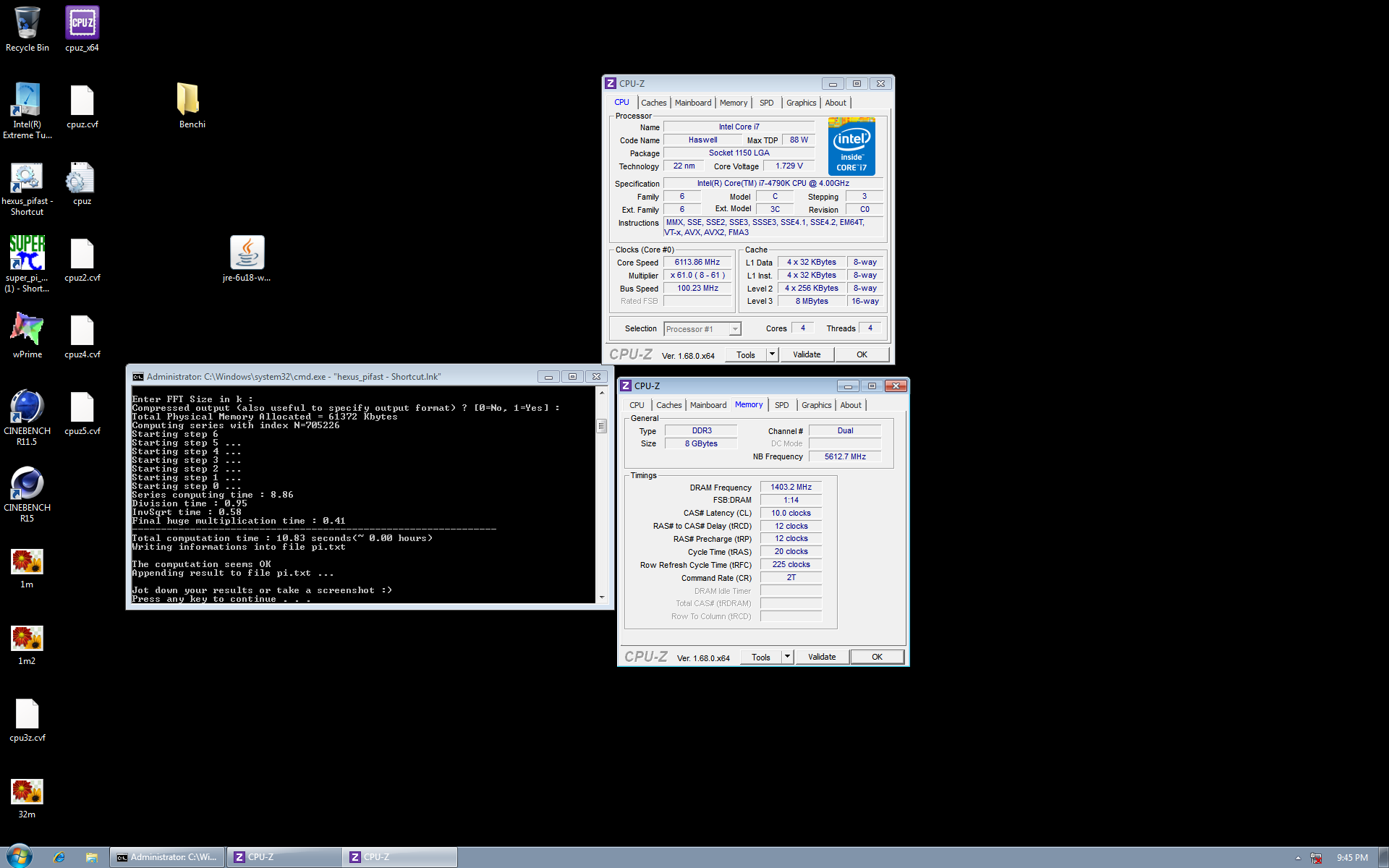The width and height of the screenshot is (1389, 868).
Task: Open the CINEBENCH R11.5 icon
Action: click(27, 417)
